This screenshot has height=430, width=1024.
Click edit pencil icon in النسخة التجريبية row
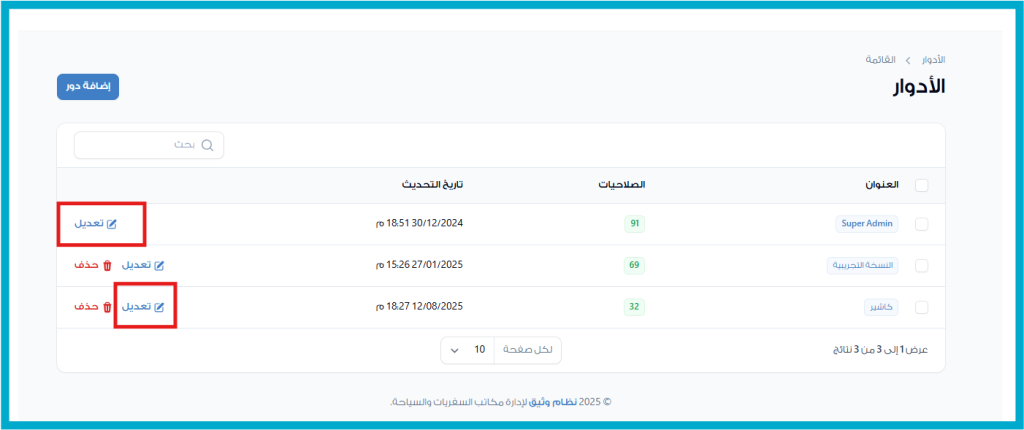[x=159, y=266]
